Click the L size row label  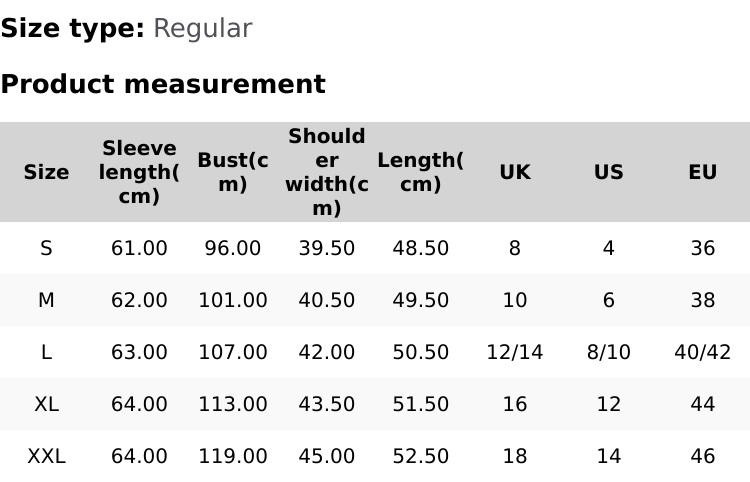pos(46,352)
